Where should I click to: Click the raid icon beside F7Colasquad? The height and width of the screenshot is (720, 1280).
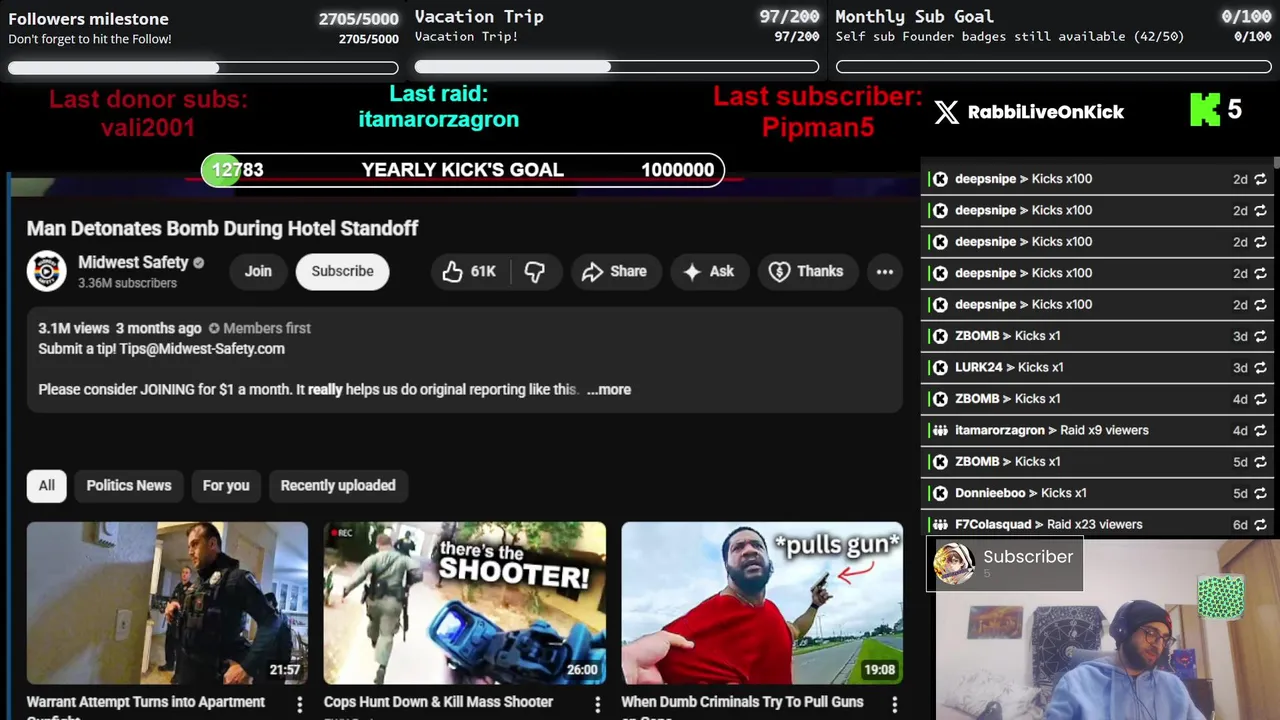pos(940,524)
